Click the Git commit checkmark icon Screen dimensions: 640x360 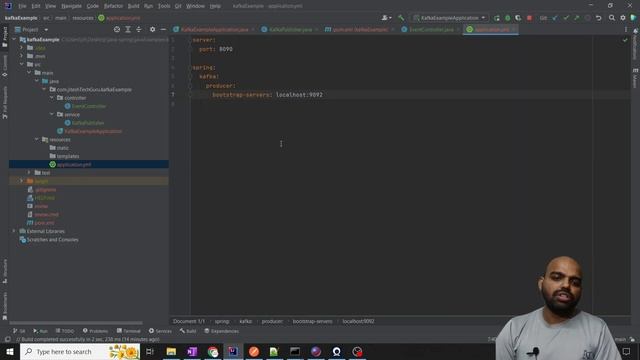566,18
